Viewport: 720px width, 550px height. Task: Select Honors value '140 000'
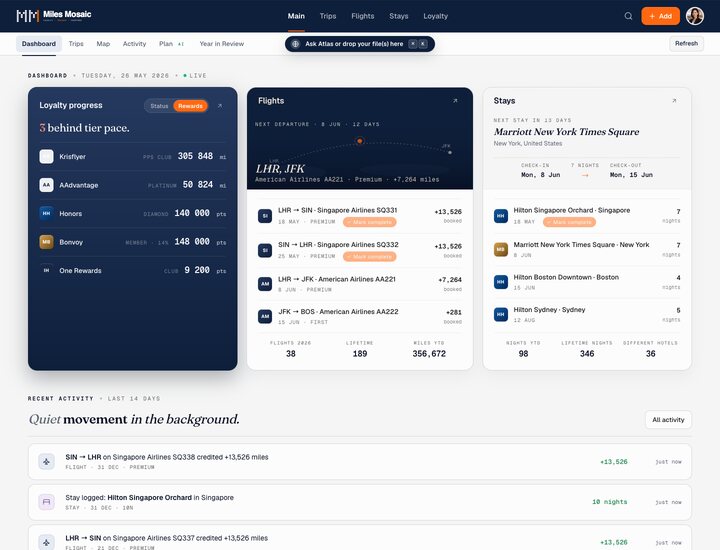(x=192, y=213)
